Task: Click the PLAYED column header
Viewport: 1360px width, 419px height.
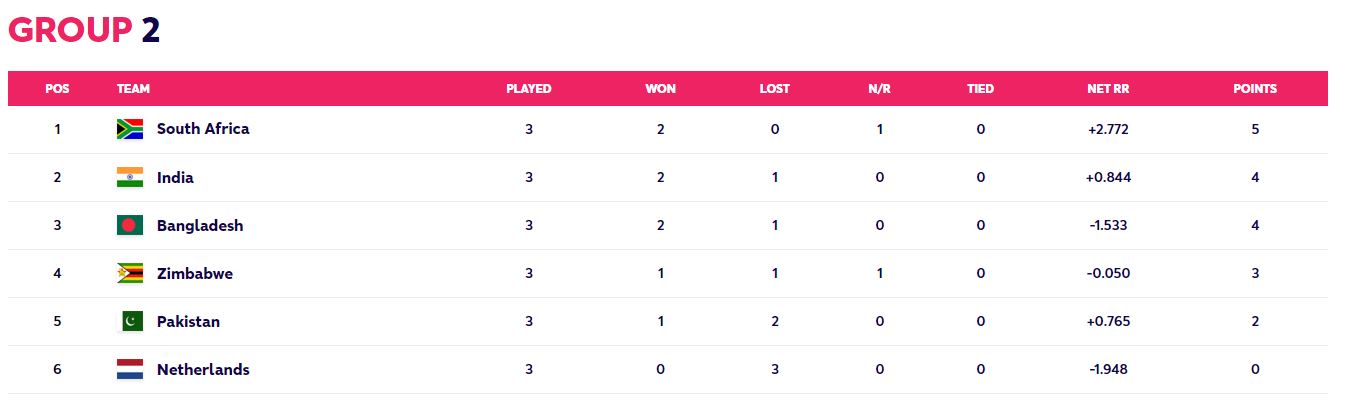Action: click(528, 89)
